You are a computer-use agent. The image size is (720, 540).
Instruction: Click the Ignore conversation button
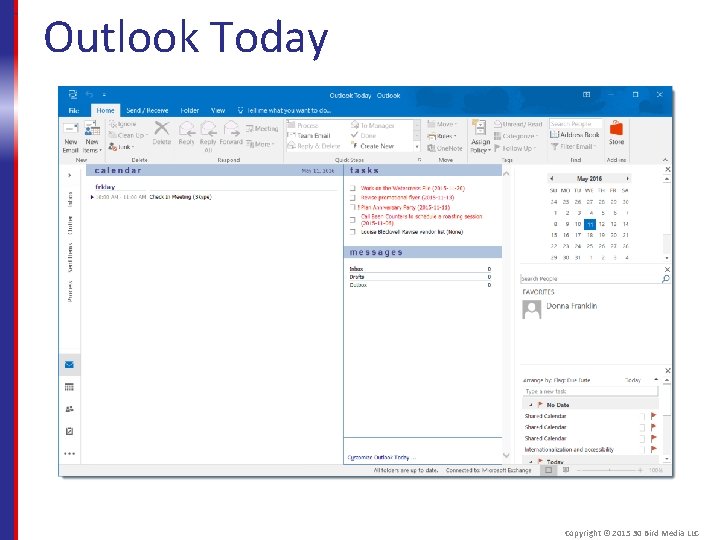pyautogui.click(x=123, y=124)
